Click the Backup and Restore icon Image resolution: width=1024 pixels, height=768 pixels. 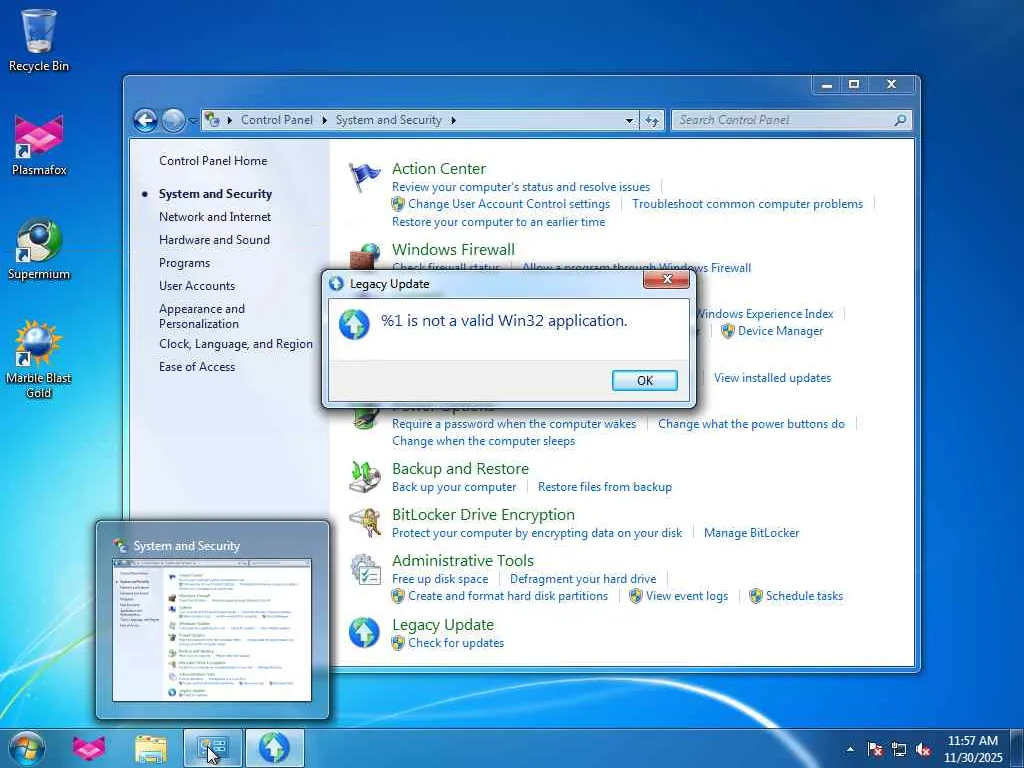364,477
